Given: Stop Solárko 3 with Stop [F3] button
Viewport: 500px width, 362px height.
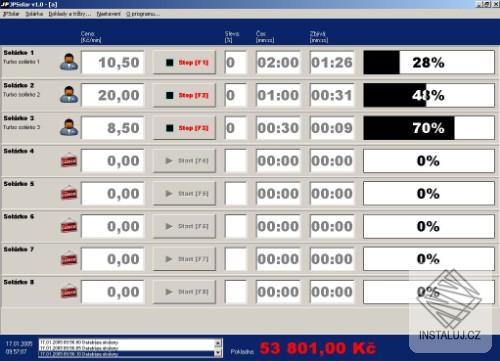Looking at the screenshot, I should point(184,128).
